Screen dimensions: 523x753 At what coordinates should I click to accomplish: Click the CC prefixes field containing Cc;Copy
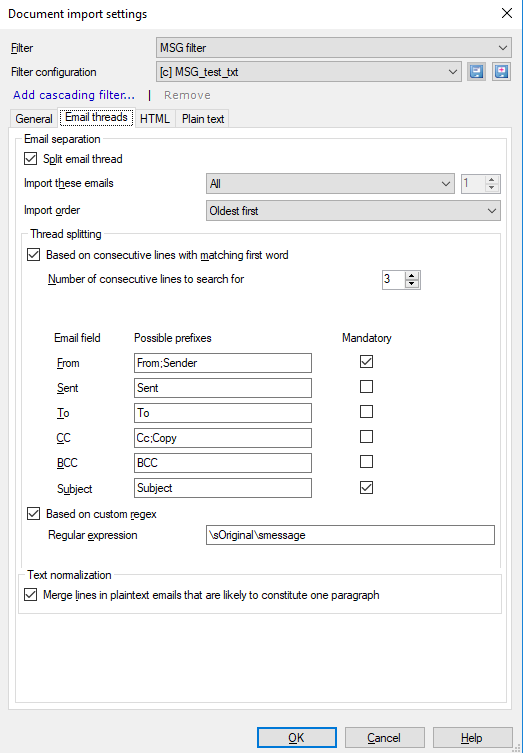coord(223,438)
